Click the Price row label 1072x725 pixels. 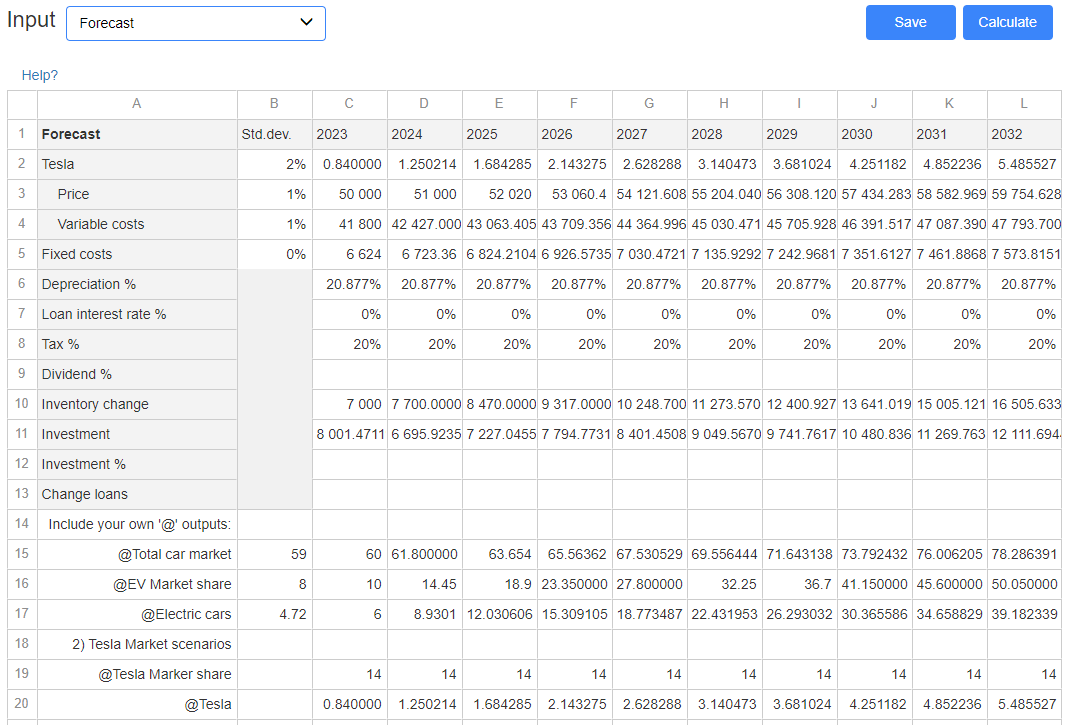[x=137, y=194]
